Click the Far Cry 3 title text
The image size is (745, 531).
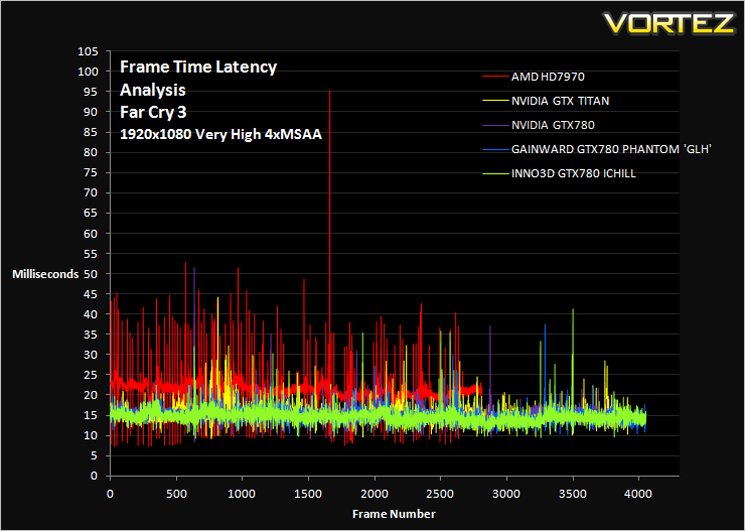point(153,113)
